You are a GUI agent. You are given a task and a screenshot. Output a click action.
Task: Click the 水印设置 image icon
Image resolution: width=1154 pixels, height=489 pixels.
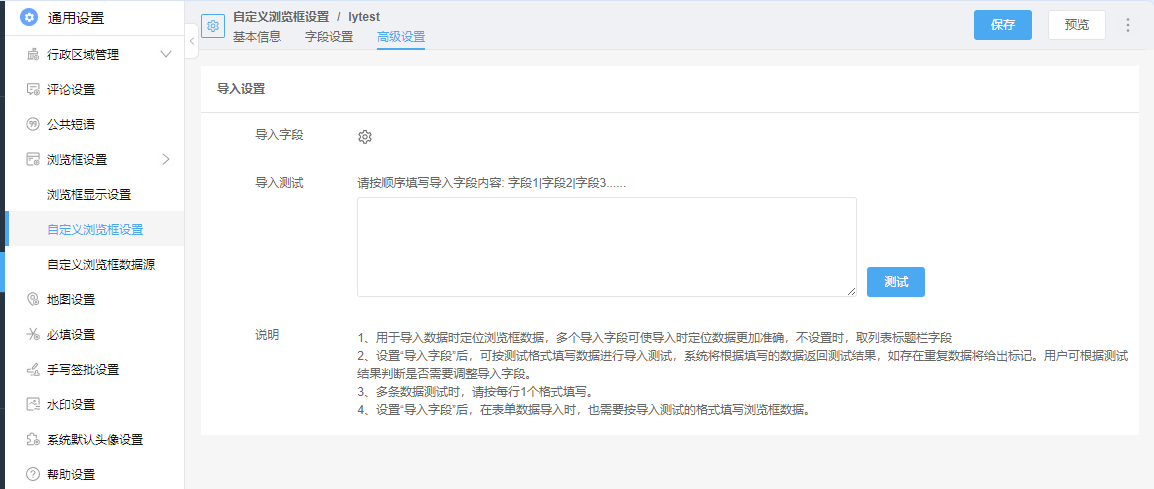coord(32,404)
